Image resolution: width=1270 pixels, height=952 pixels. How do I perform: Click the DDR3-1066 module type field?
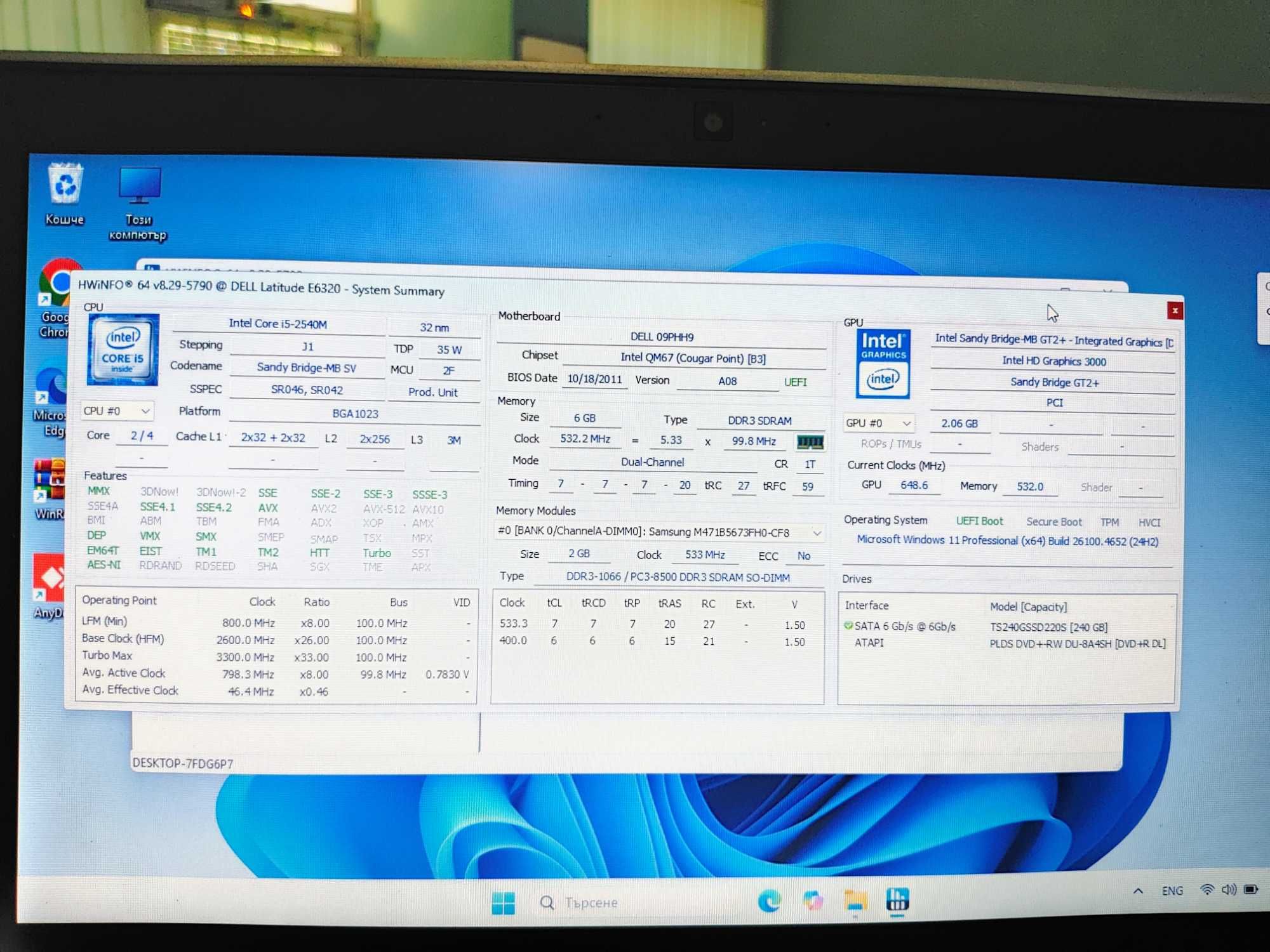click(x=678, y=578)
